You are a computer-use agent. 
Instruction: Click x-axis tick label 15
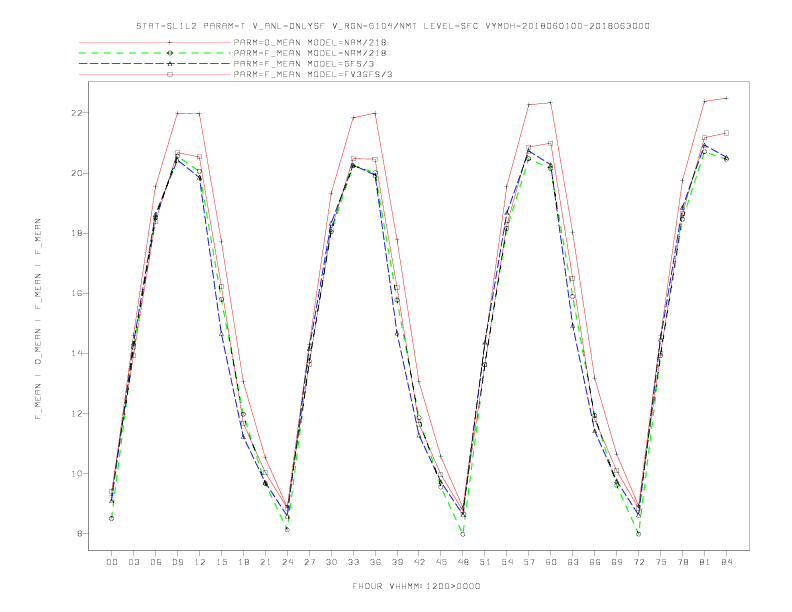pos(221,562)
